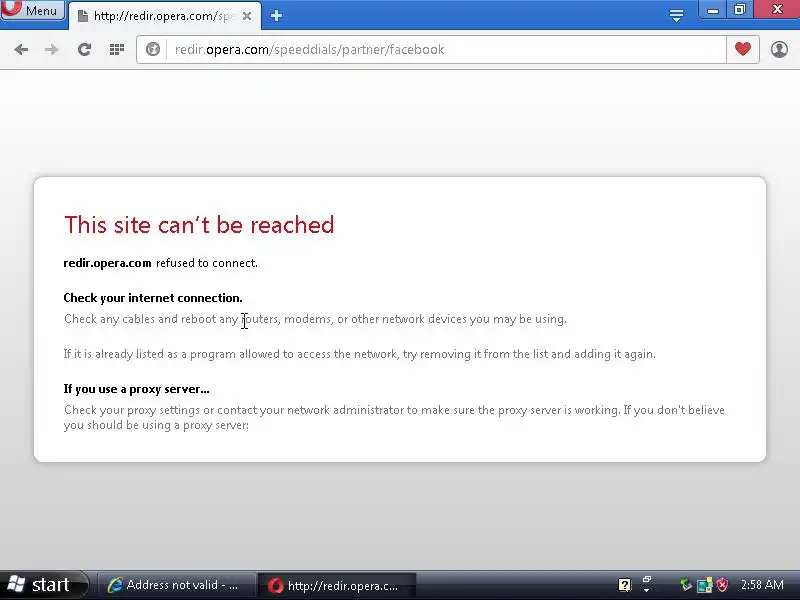Click the green arrows tray icon
This screenshot has width=800, height=600.
pyautogui.click(x=686, y=585)
